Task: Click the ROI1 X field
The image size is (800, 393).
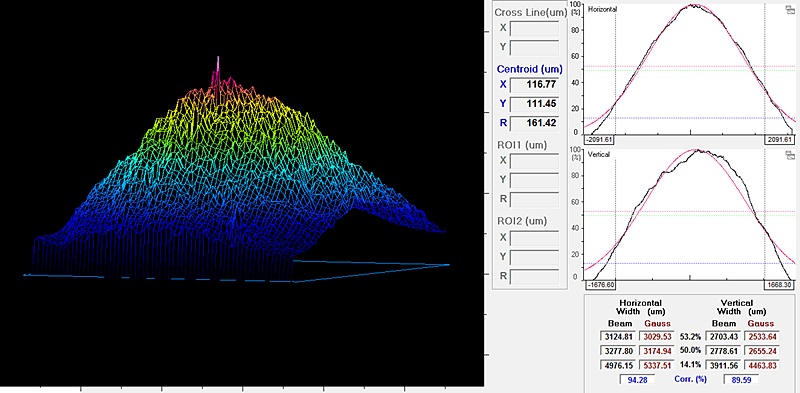Action: (534, 161)
